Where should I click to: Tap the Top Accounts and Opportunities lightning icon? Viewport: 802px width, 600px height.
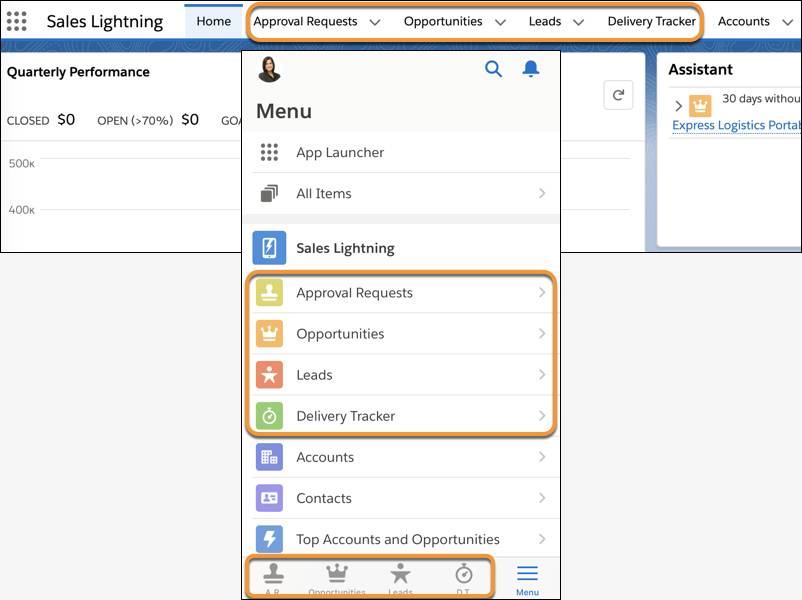click(269, 539)
